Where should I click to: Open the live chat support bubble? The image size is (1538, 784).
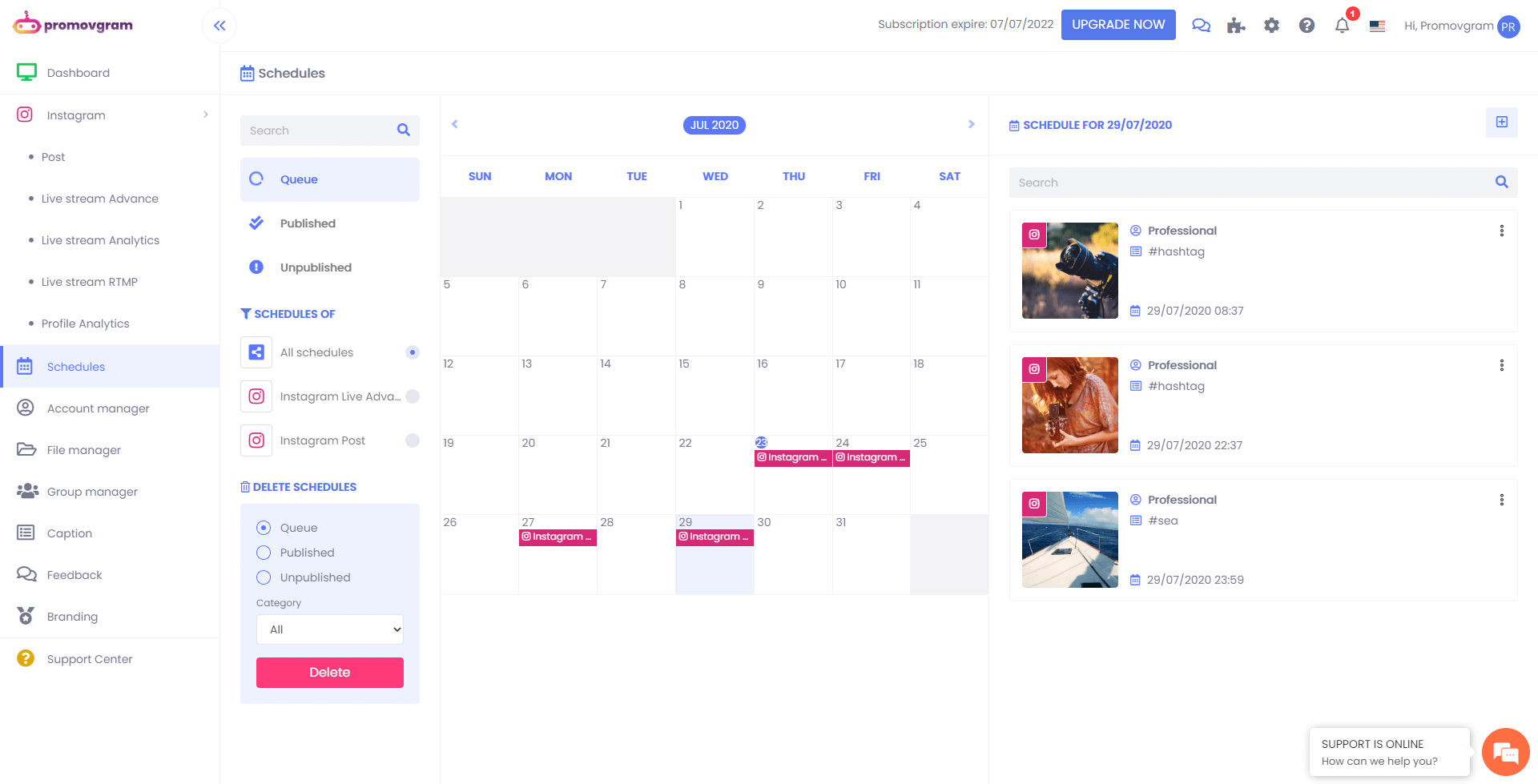1505,752
